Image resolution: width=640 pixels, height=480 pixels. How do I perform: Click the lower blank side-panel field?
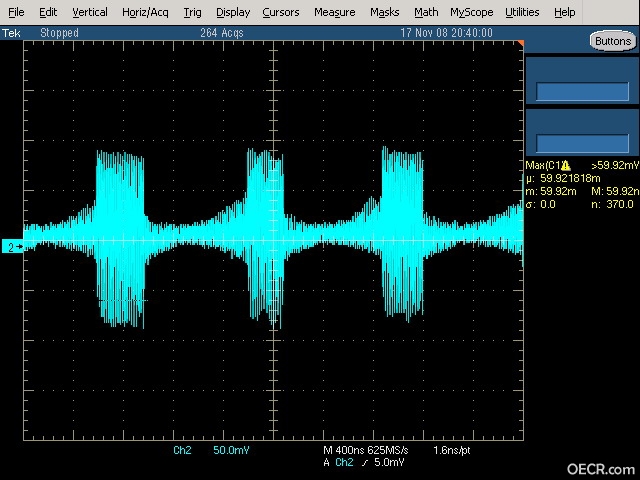[x=582, y=144]
